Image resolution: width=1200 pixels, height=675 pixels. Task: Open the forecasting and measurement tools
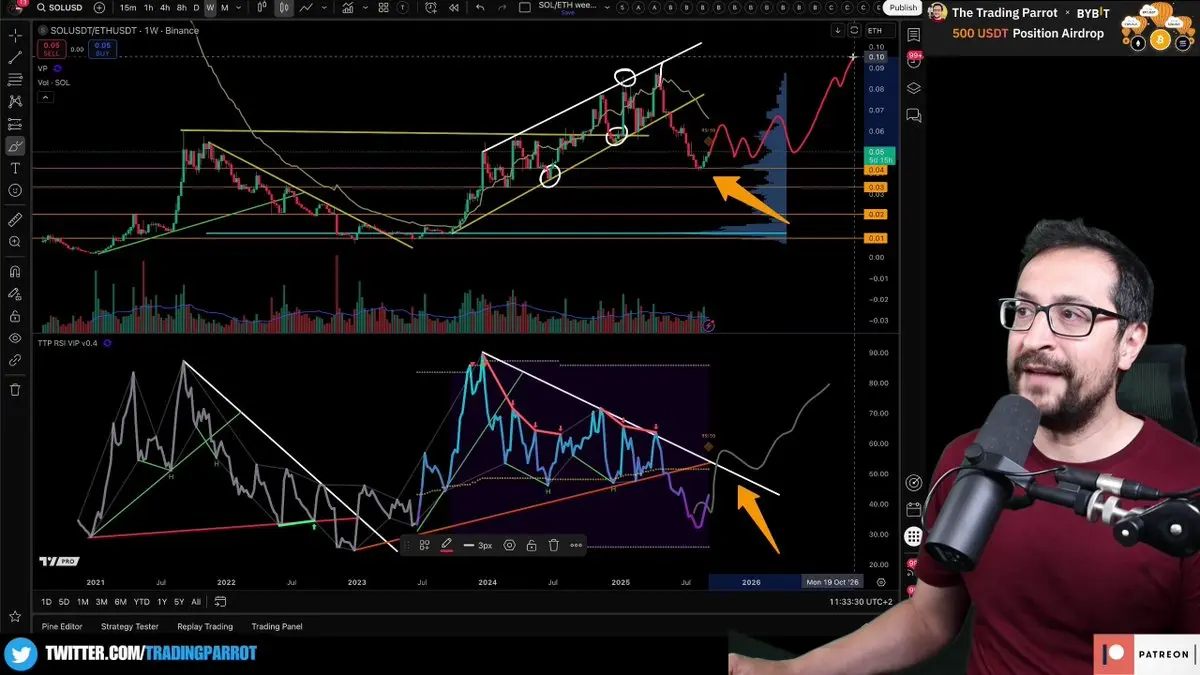point(15,124)
